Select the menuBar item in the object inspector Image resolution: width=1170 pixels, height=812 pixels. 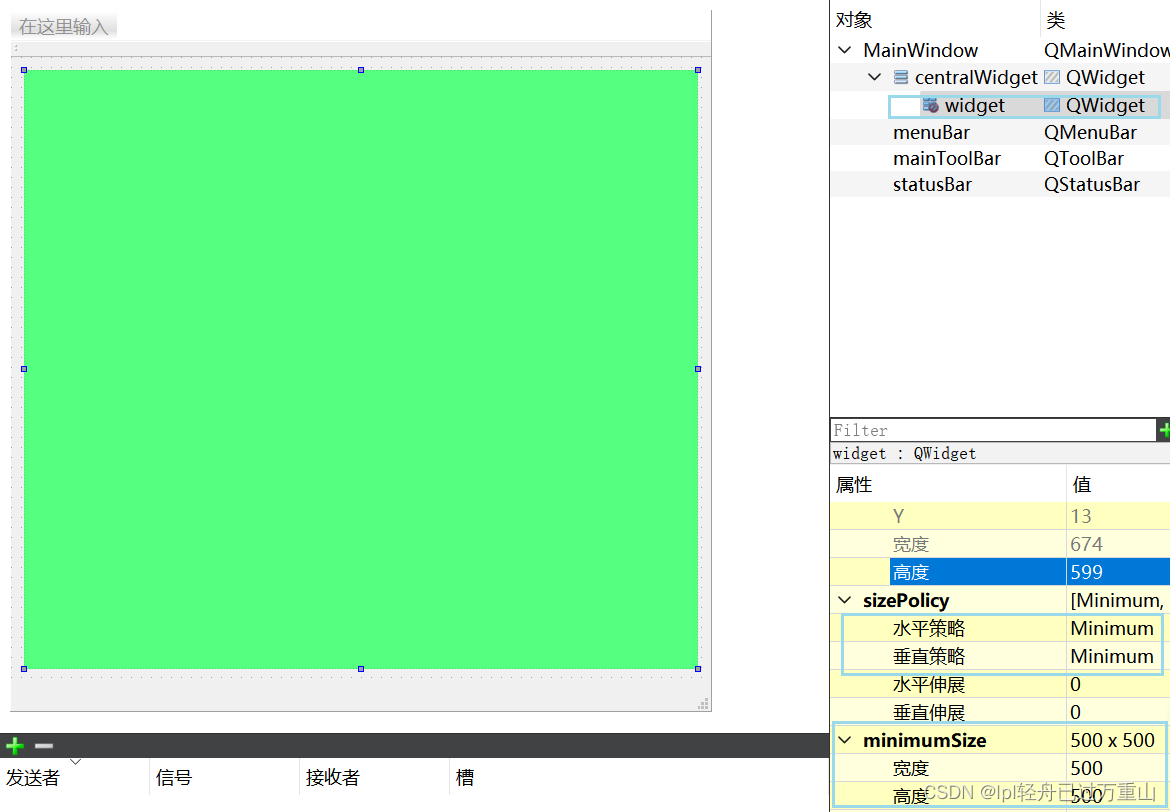931,132
